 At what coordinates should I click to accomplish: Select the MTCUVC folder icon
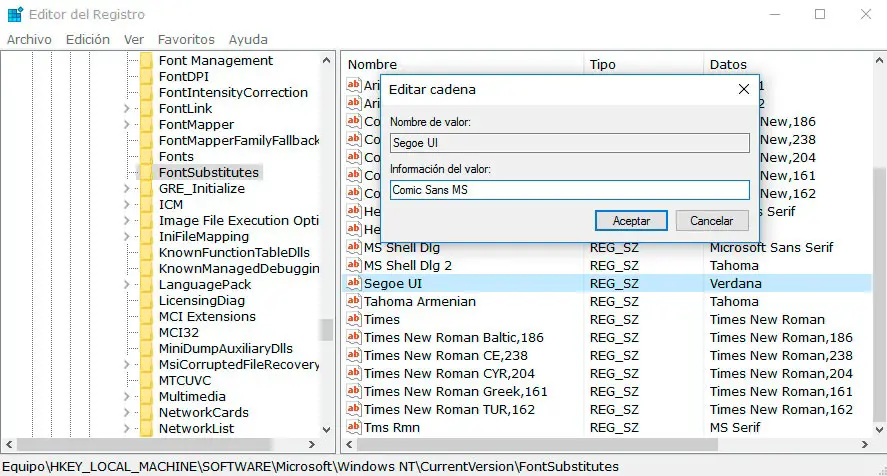[146, 380]
